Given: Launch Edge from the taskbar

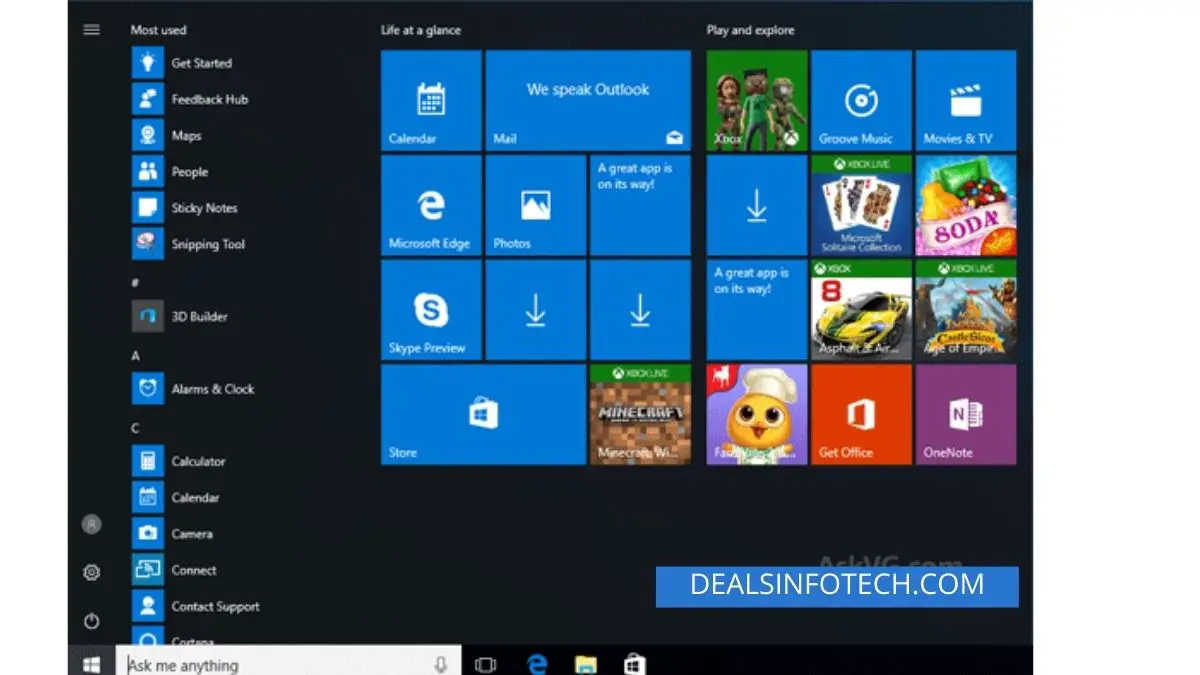Looking at the screenshot, I should point(537,664).
